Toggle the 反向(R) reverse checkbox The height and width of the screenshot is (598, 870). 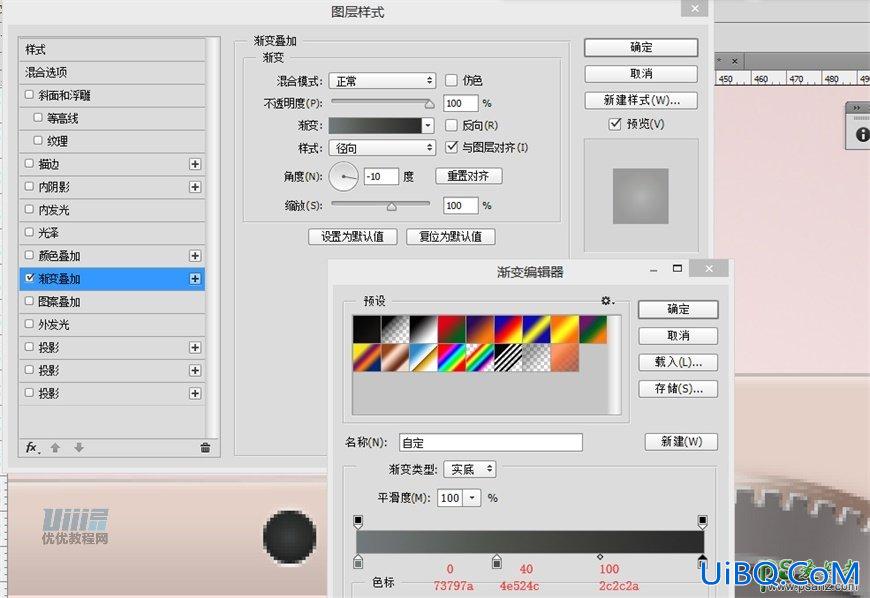(451, 125)
